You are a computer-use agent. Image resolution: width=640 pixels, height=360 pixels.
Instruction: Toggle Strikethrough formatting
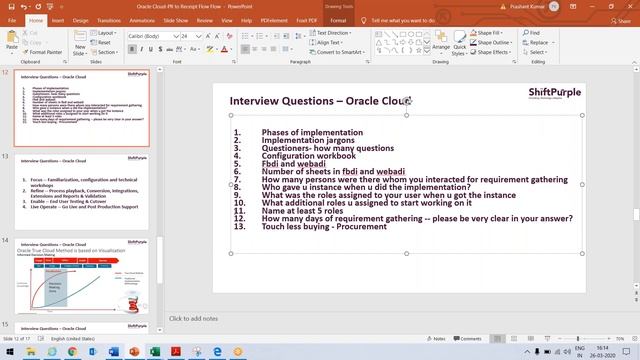pyautogui.click(x=169, y=49)
